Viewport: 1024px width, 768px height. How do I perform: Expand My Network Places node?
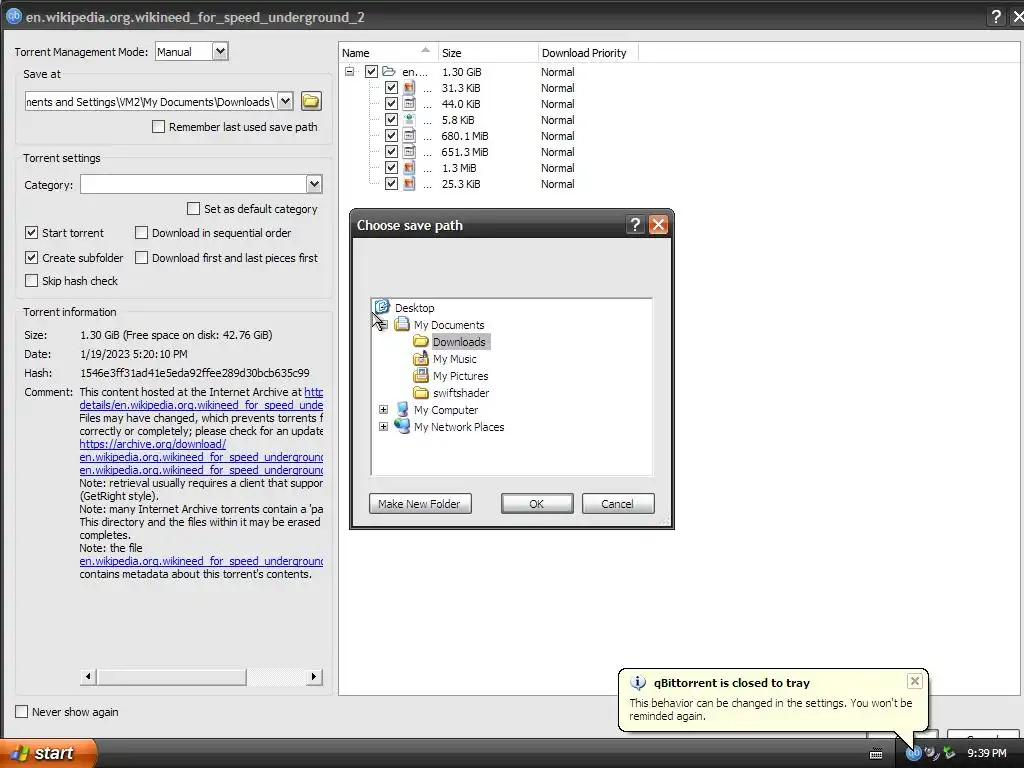pyautogui.click(x=383, y=426)
